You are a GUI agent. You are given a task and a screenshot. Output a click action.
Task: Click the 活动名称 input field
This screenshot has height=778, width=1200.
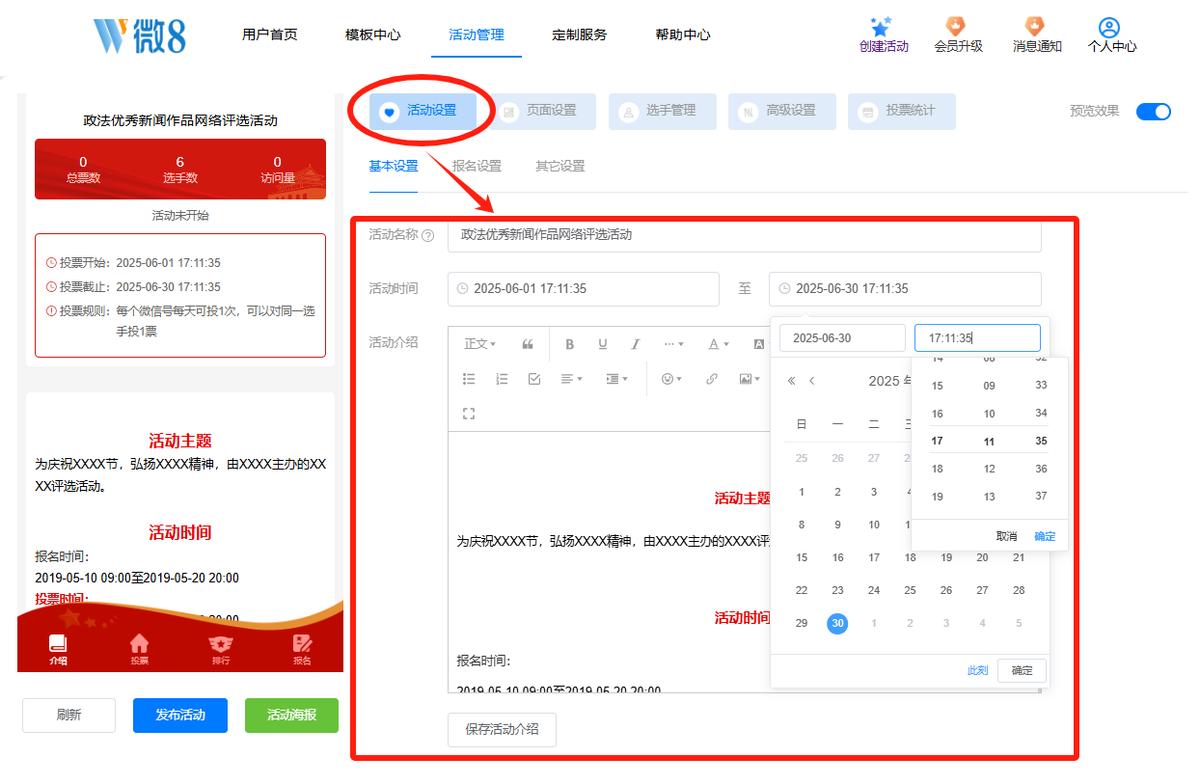pos(745,235)
